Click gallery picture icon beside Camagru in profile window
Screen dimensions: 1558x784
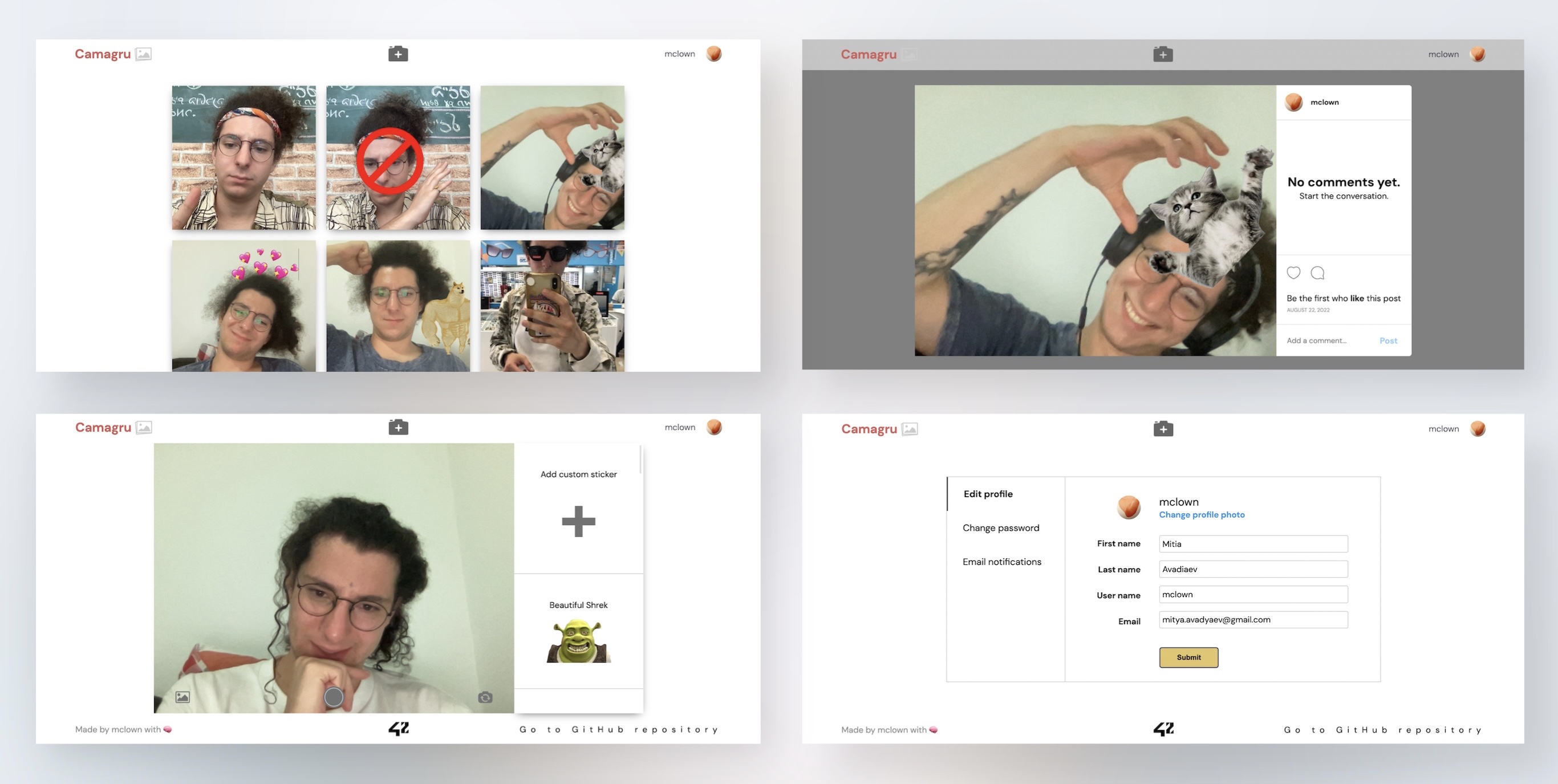(x=910, y=429)
